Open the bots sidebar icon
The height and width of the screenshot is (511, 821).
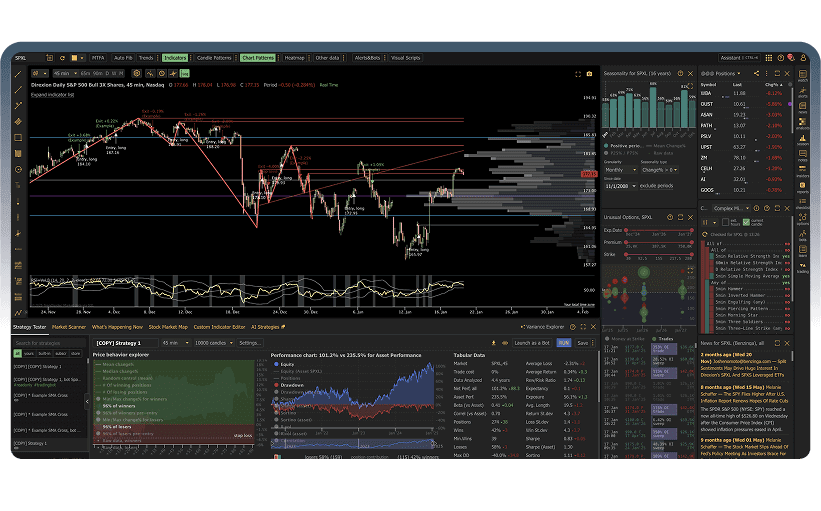coord(803,235)
